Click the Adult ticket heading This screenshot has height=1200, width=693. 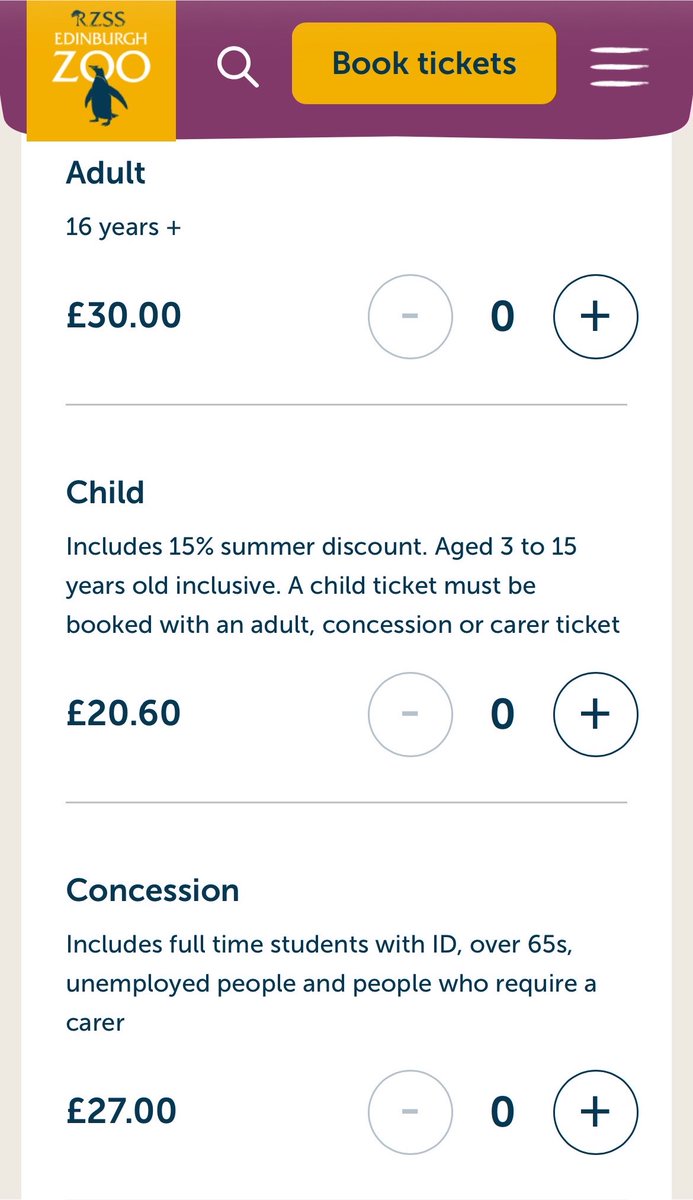click(106, 173)
